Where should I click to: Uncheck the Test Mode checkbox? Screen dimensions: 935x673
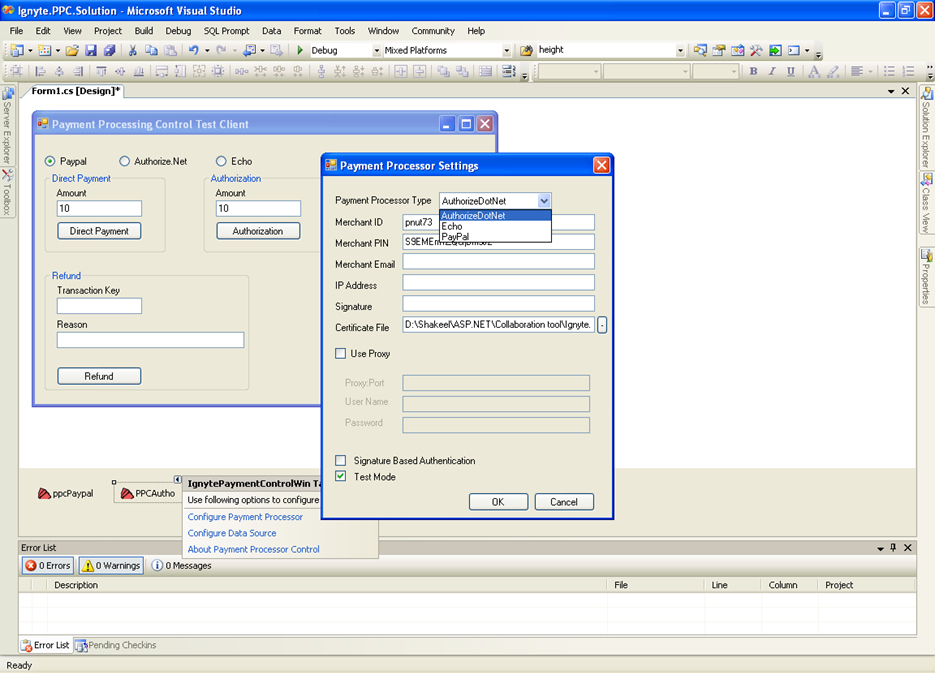coord(340,476)
